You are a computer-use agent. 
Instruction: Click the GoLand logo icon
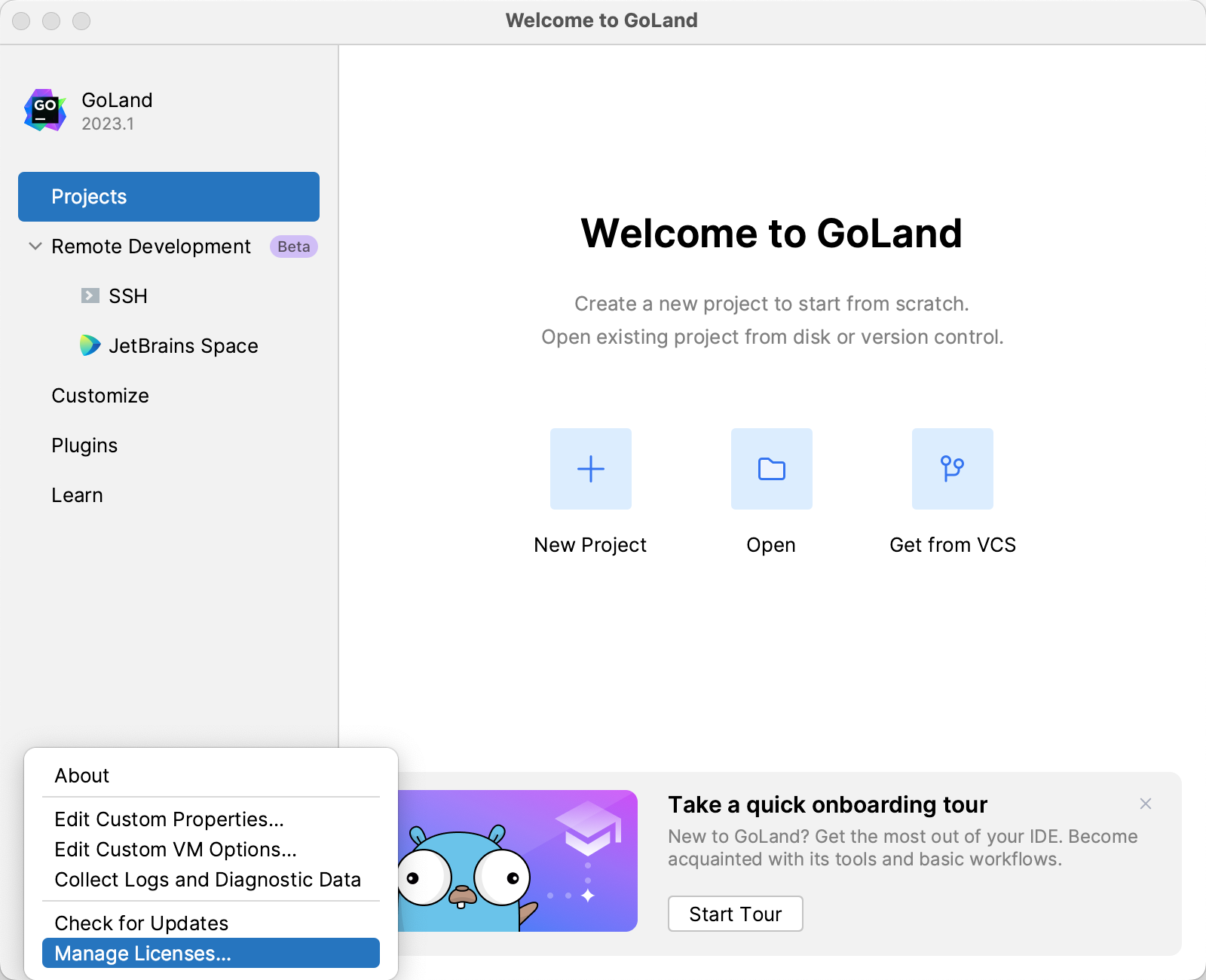click(45, 111)
